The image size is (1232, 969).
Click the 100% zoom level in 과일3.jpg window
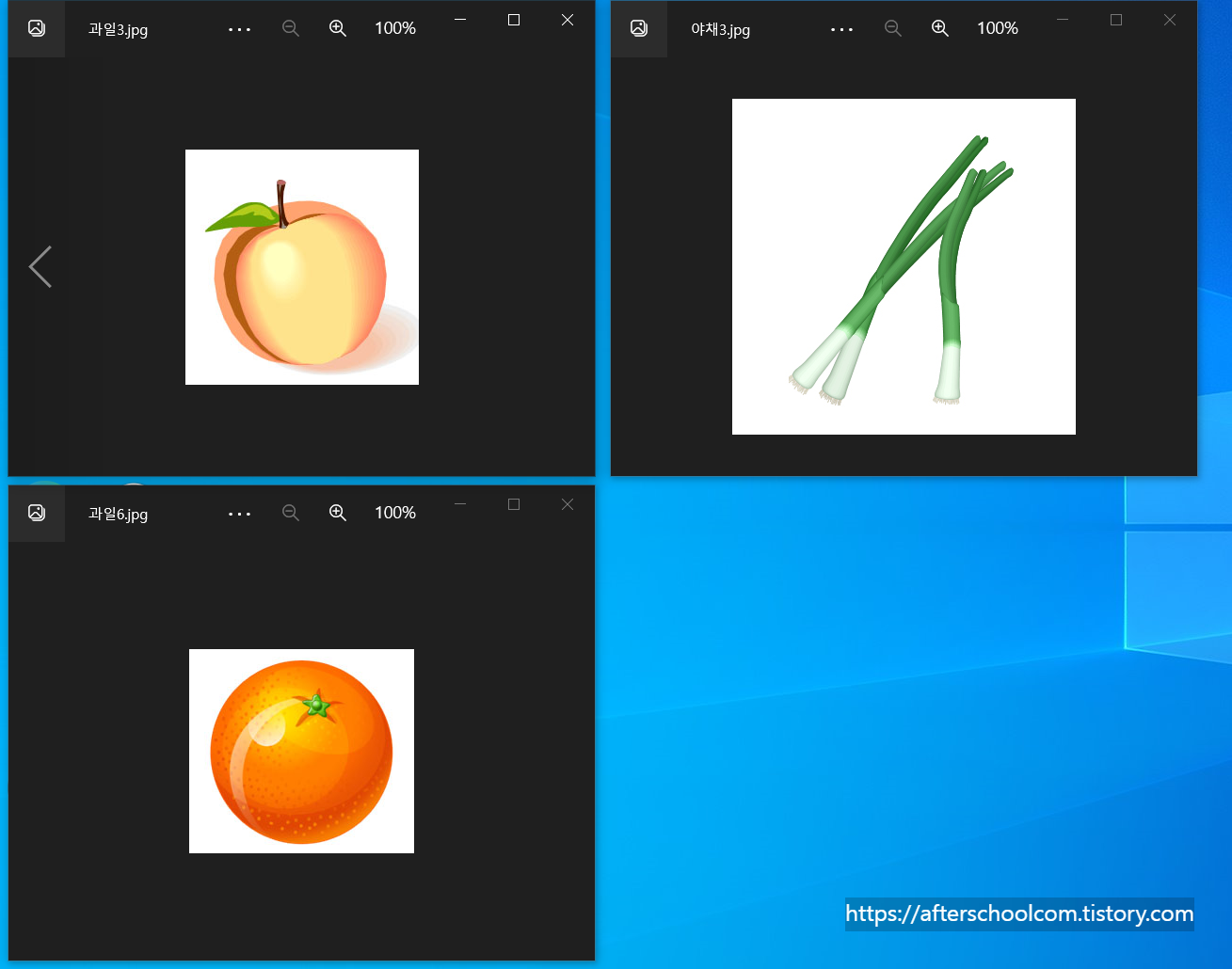coord(395,28)
